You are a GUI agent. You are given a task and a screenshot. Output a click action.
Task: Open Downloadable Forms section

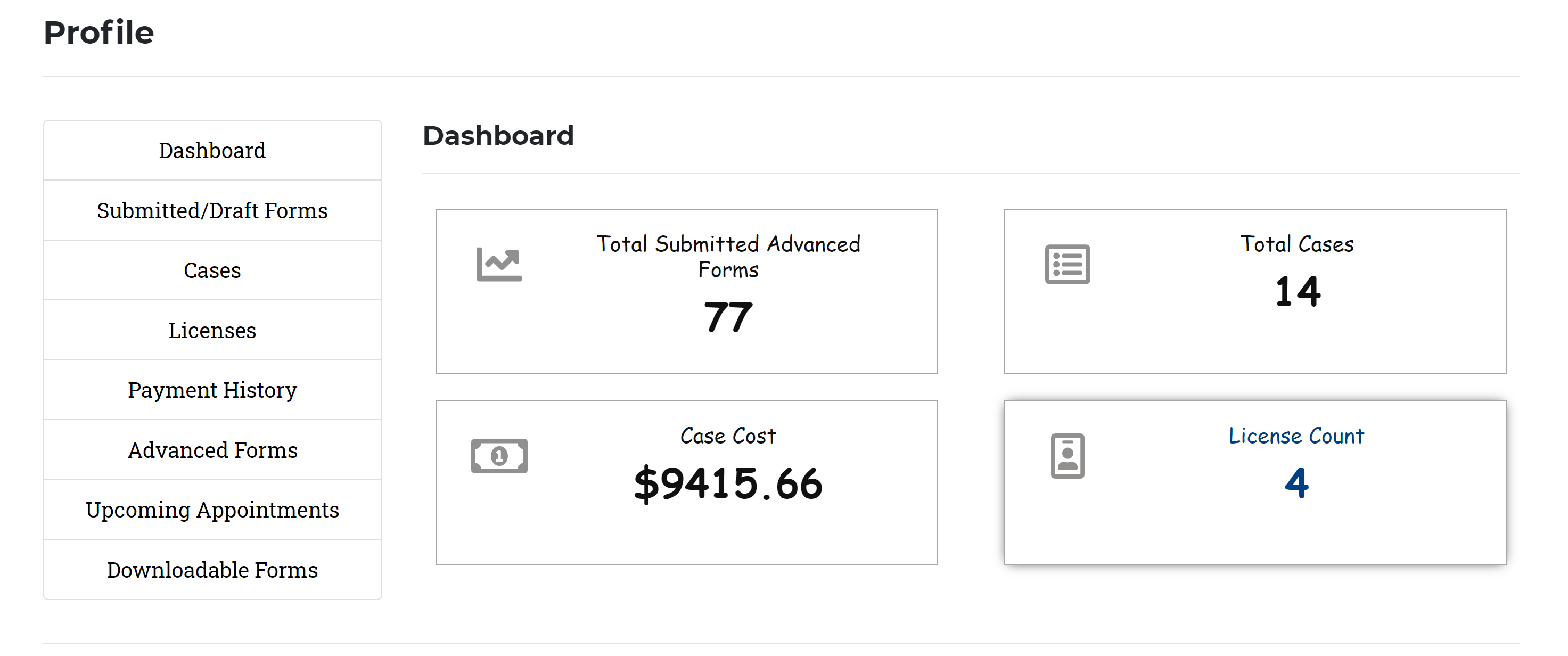click(212, 570)
